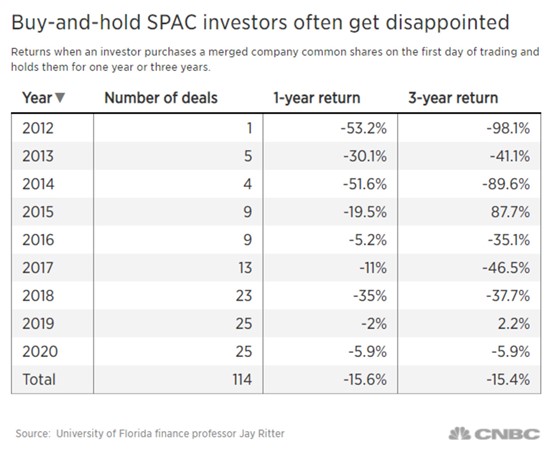The width and height of the screenshot is (548, 453).
Task: Select the 2012 row year cell
Action: (52, 128)
